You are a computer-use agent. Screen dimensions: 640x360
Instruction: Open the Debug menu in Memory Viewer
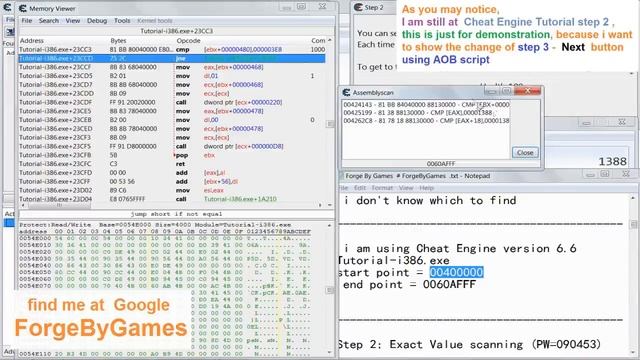(x=97, y=20)
